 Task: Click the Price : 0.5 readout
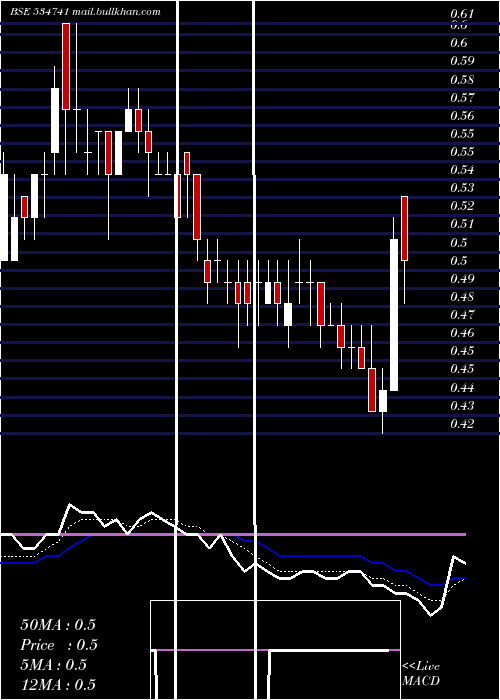[x=59, y=645]
